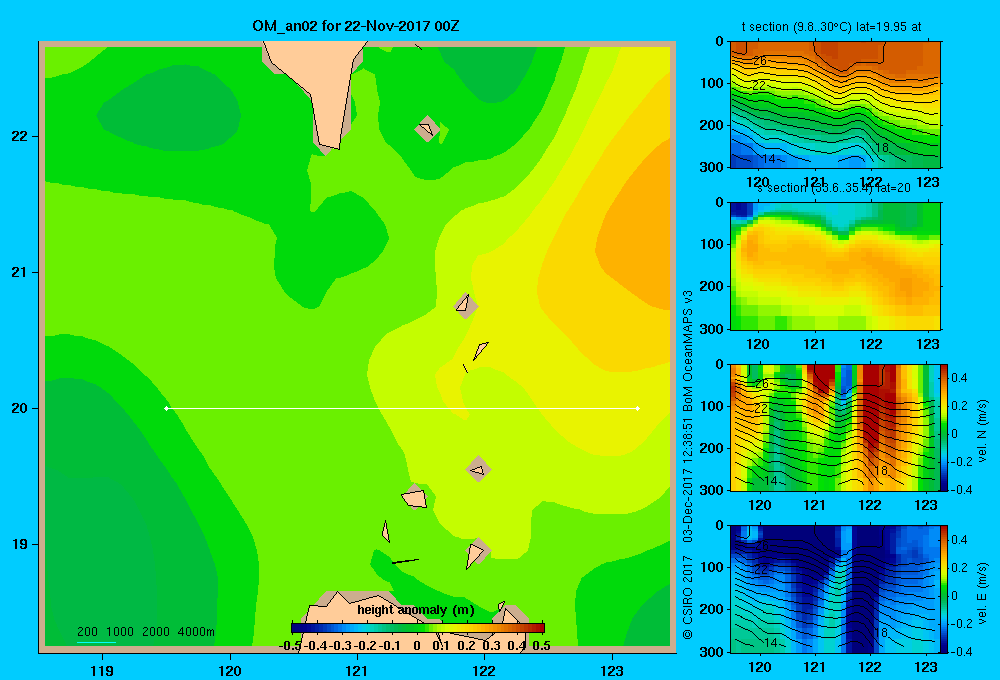This screenshot has width=1000, height=680.
Task: Click the '-0.5' value on height colorbar
Action: tap(290, 646)
